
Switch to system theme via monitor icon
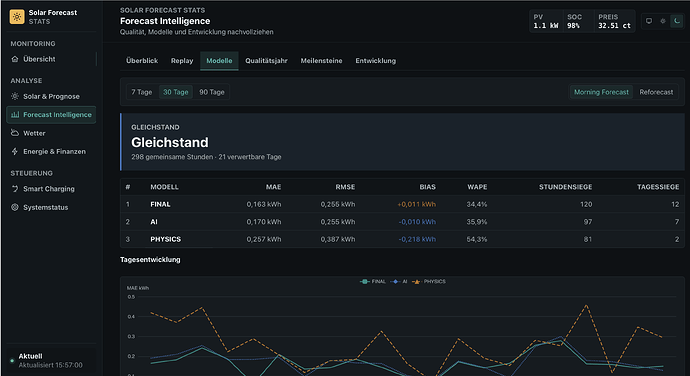click(x=649, y=21)
